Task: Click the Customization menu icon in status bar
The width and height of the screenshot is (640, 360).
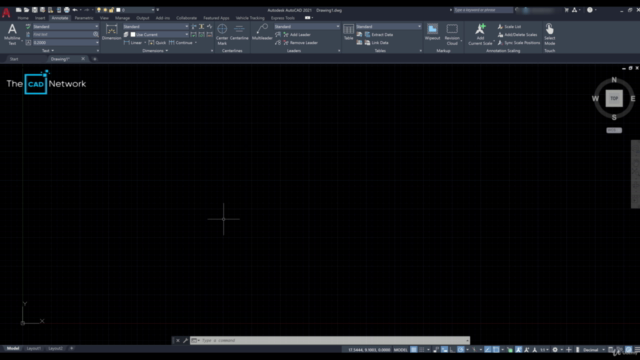Action: click(637, 350)
